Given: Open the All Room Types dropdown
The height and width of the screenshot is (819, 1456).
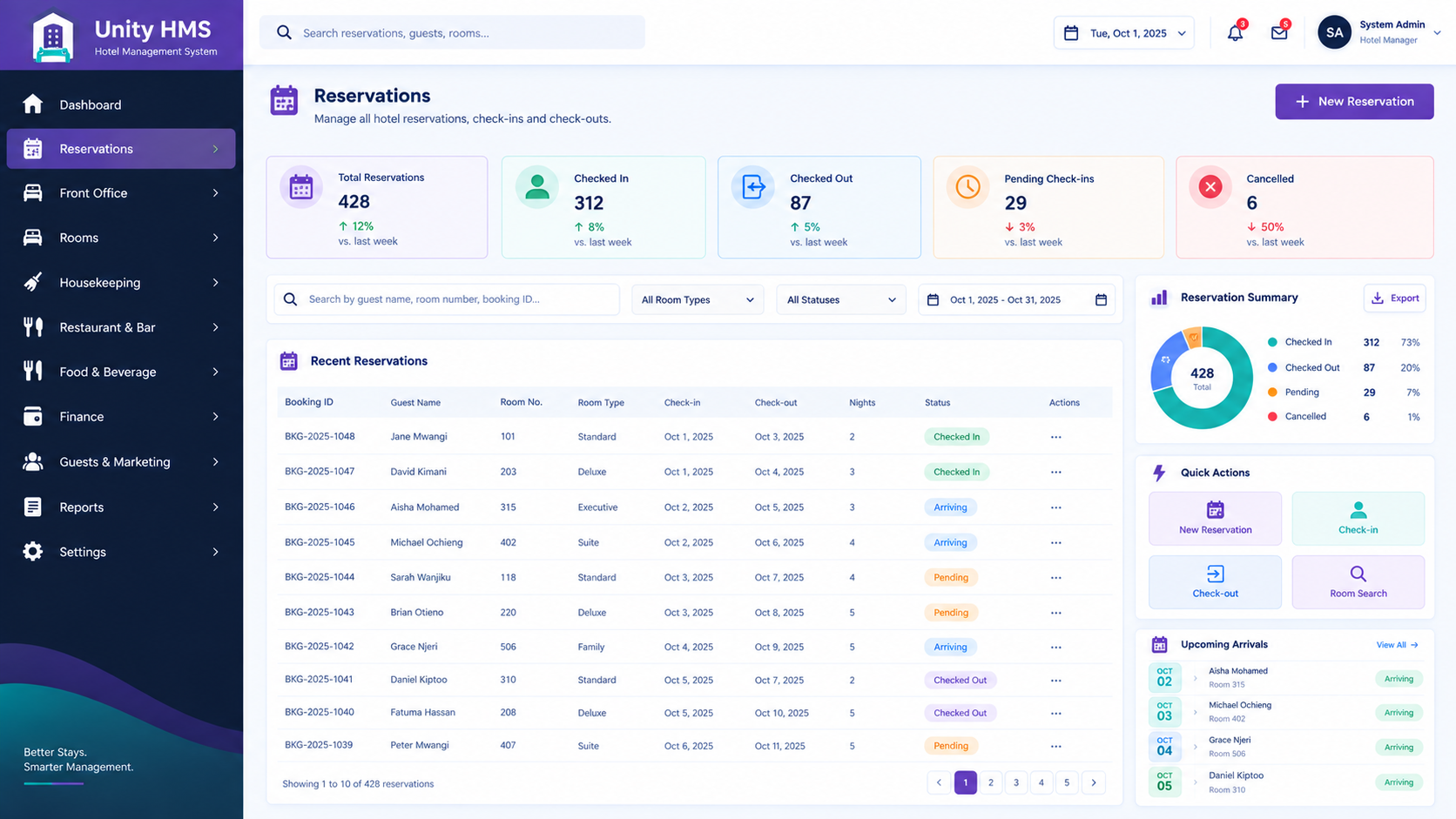Looking at the screenshot, I should pyautogui.click(x=698, y=299).
